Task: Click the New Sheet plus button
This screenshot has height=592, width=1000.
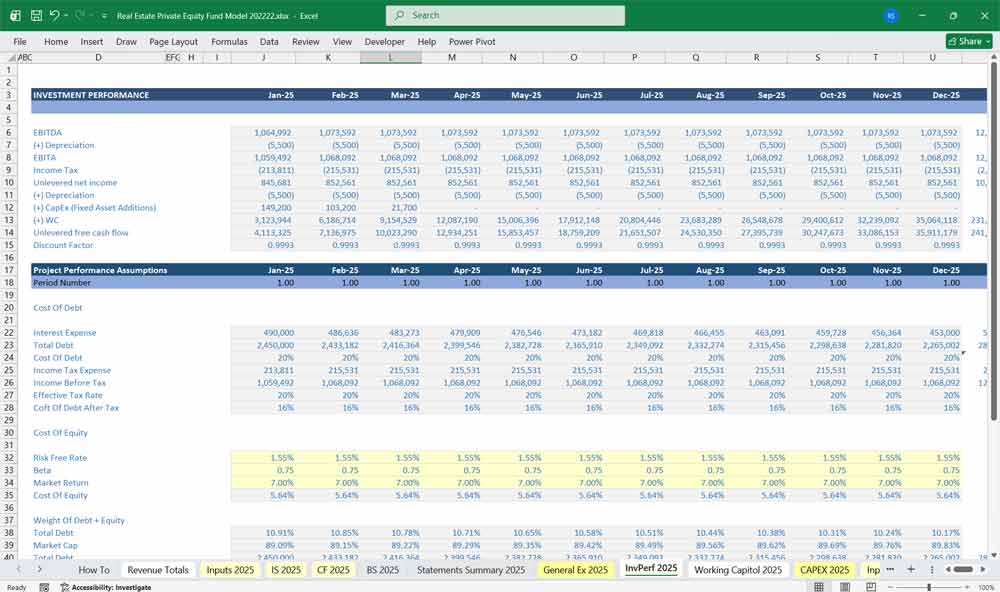Action: [911, 569]
